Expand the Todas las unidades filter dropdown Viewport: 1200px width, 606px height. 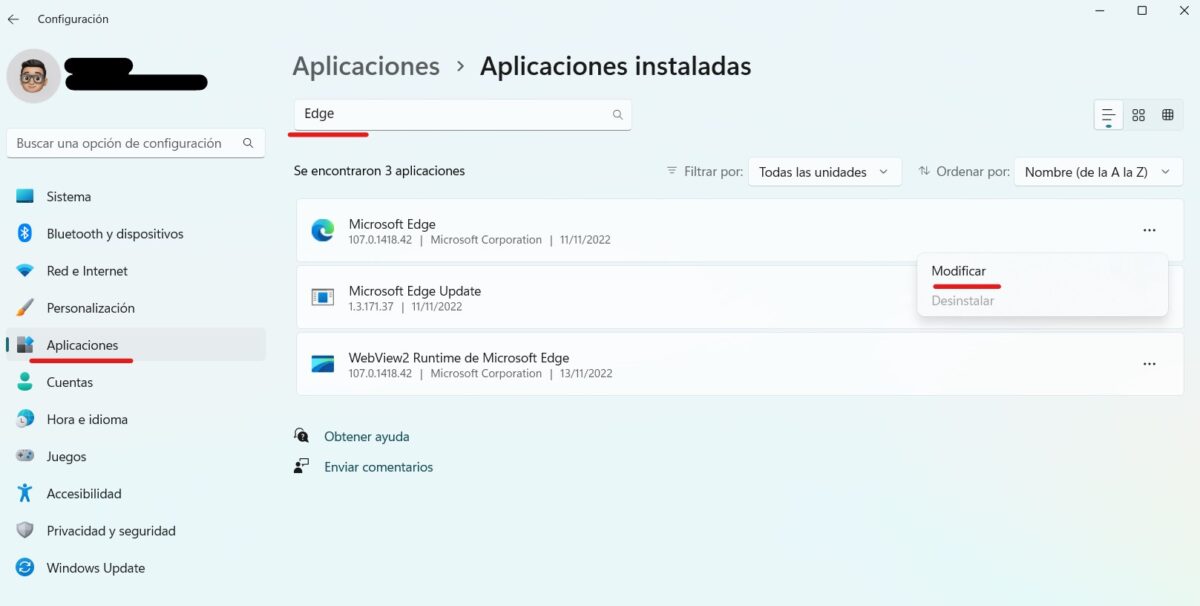824,172
